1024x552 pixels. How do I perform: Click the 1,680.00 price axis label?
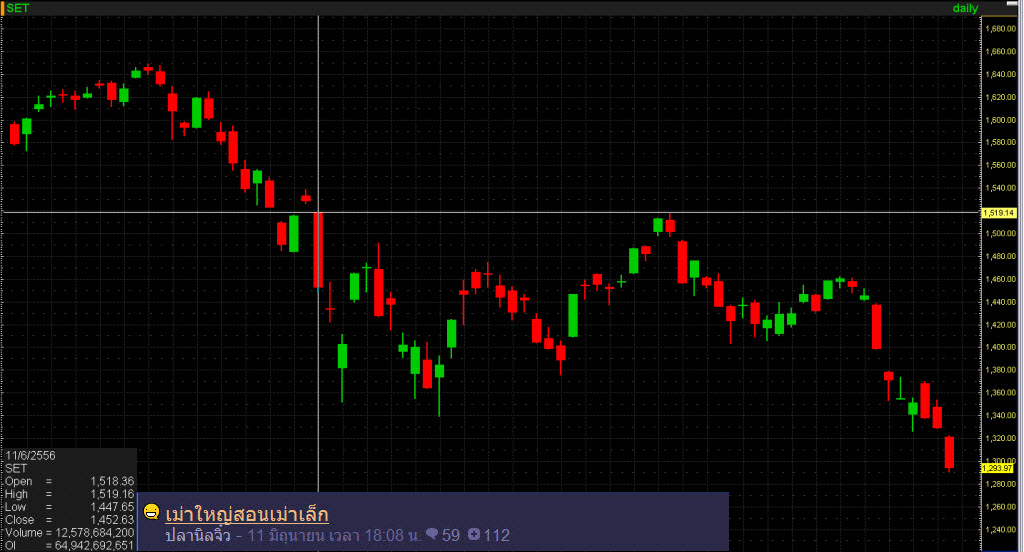[1000, 29]
